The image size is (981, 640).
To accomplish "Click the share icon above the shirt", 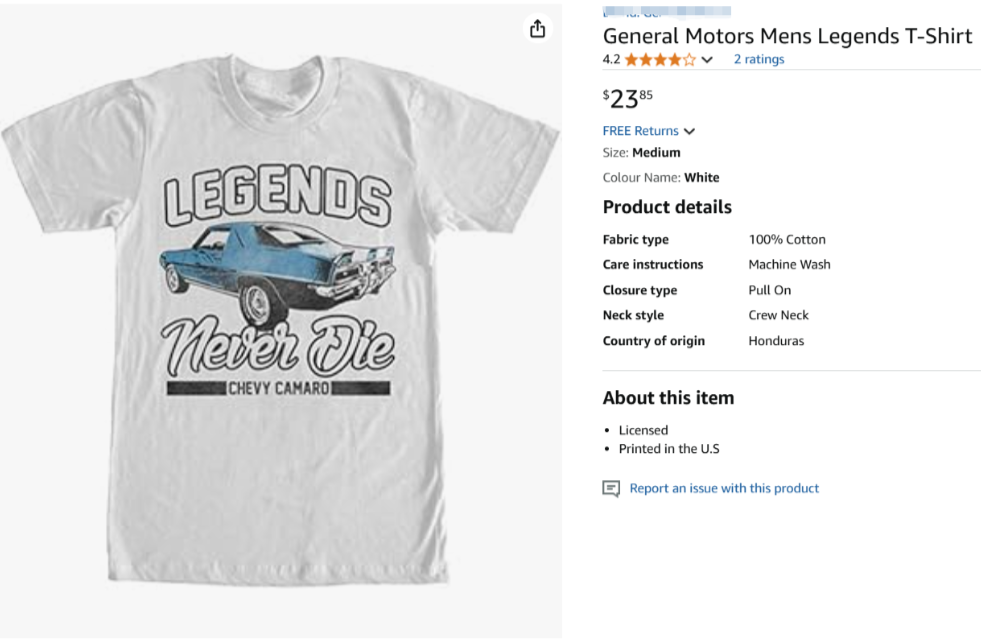I will tap(538, 28).
